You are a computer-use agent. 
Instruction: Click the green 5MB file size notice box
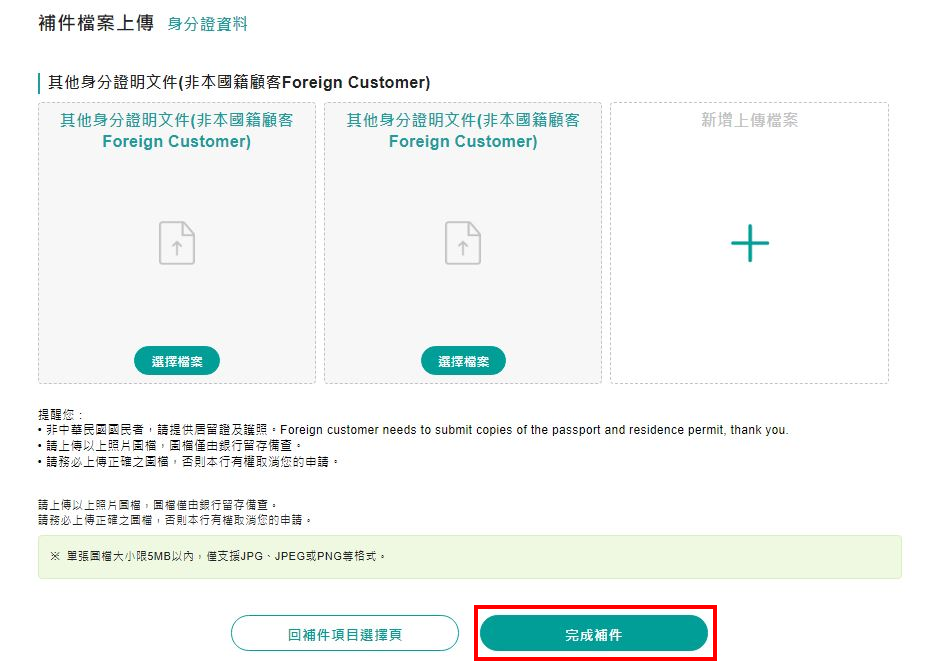coord(469,556)
